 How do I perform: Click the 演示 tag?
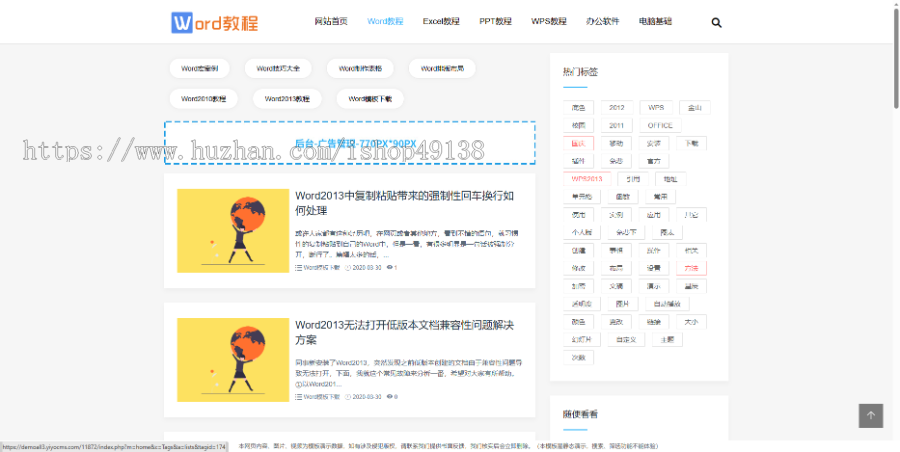[x=653, y=285]
